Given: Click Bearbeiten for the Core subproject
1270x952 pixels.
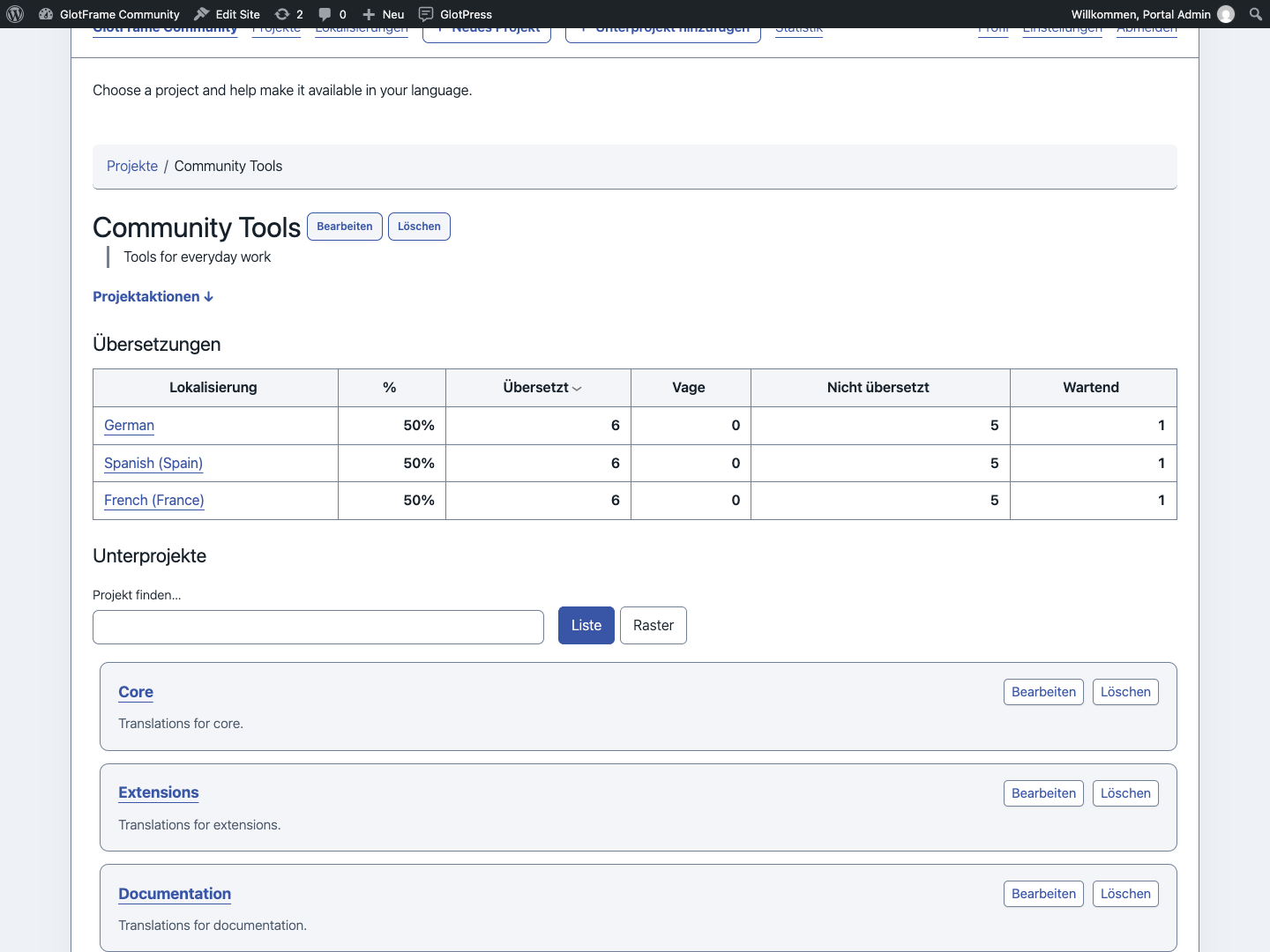Looking at the screenshot, I should (1043, 692).
